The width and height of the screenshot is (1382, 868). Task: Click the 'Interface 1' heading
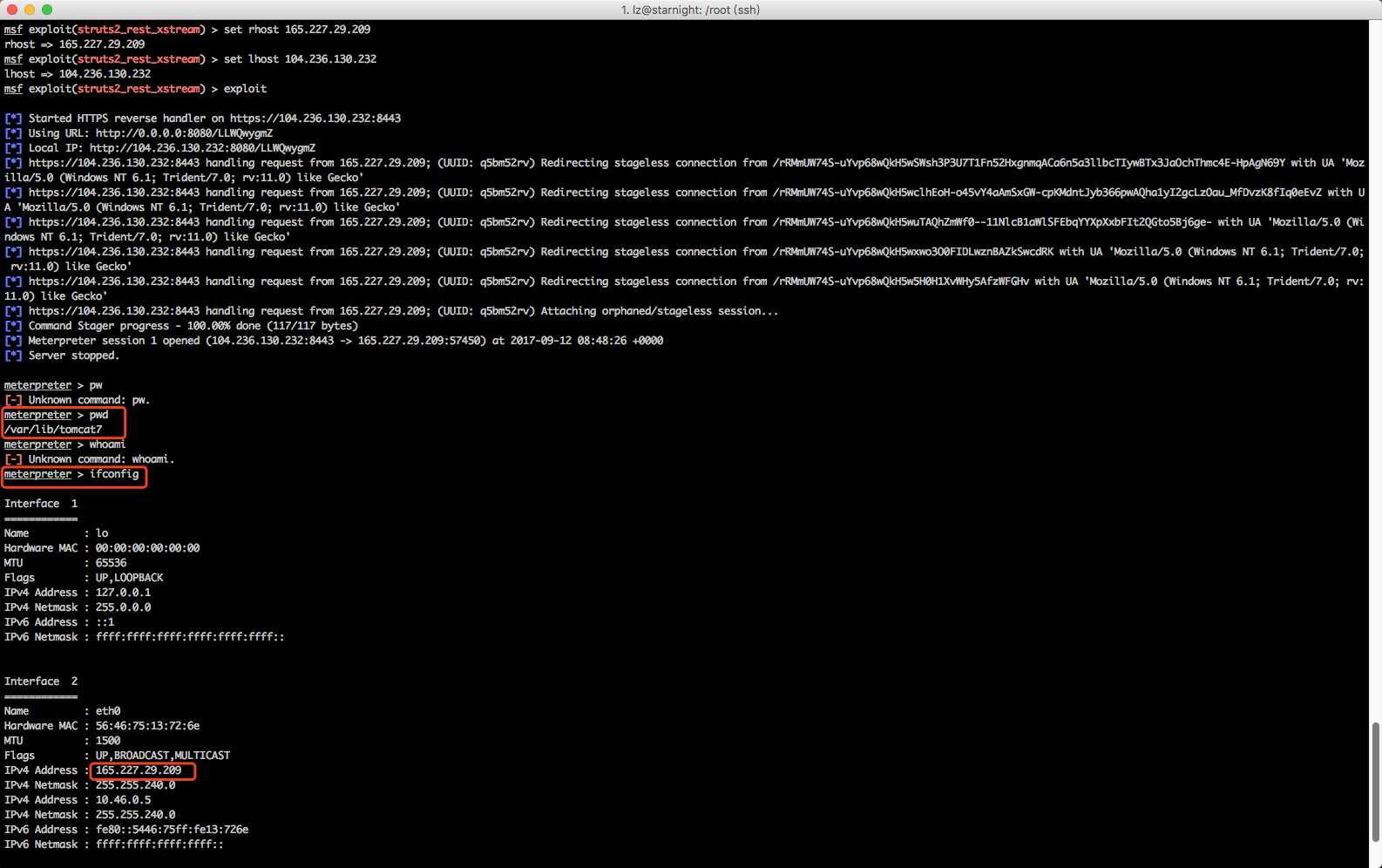[41, 504]
